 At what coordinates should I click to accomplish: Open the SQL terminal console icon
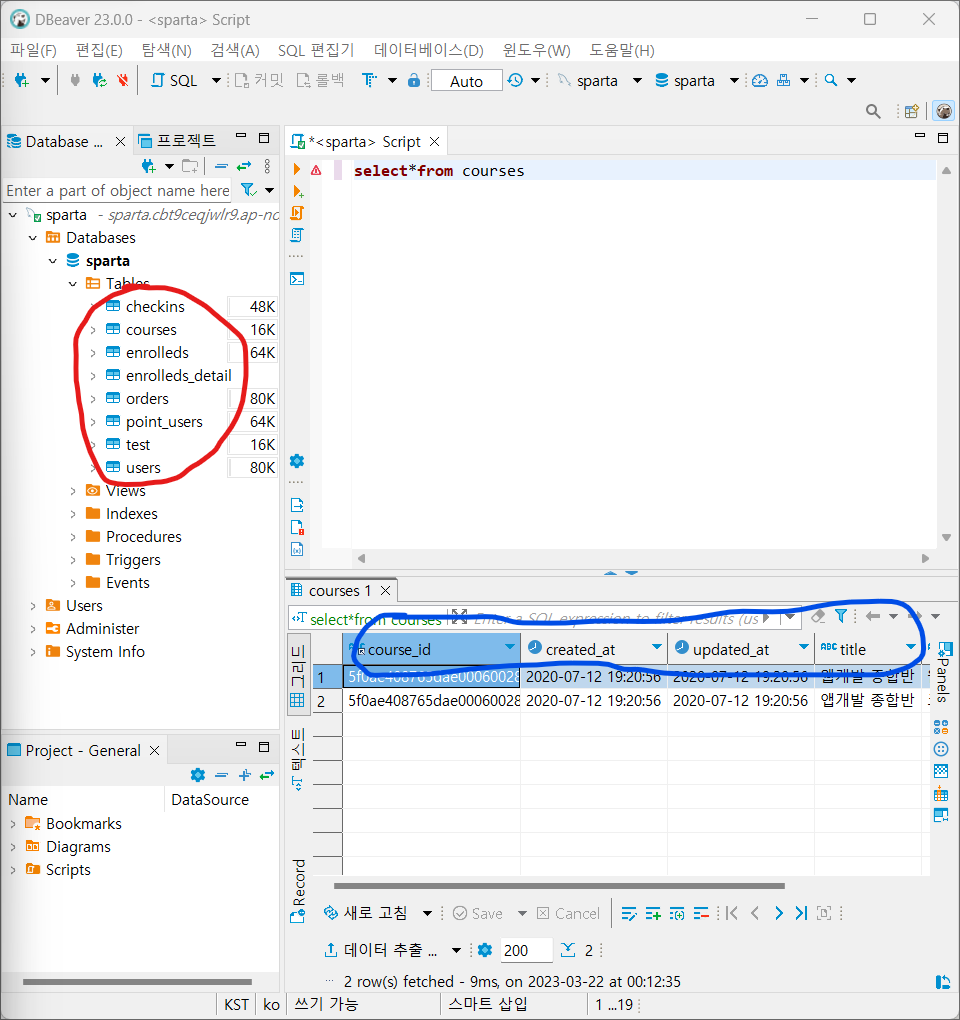coord(297,279)
